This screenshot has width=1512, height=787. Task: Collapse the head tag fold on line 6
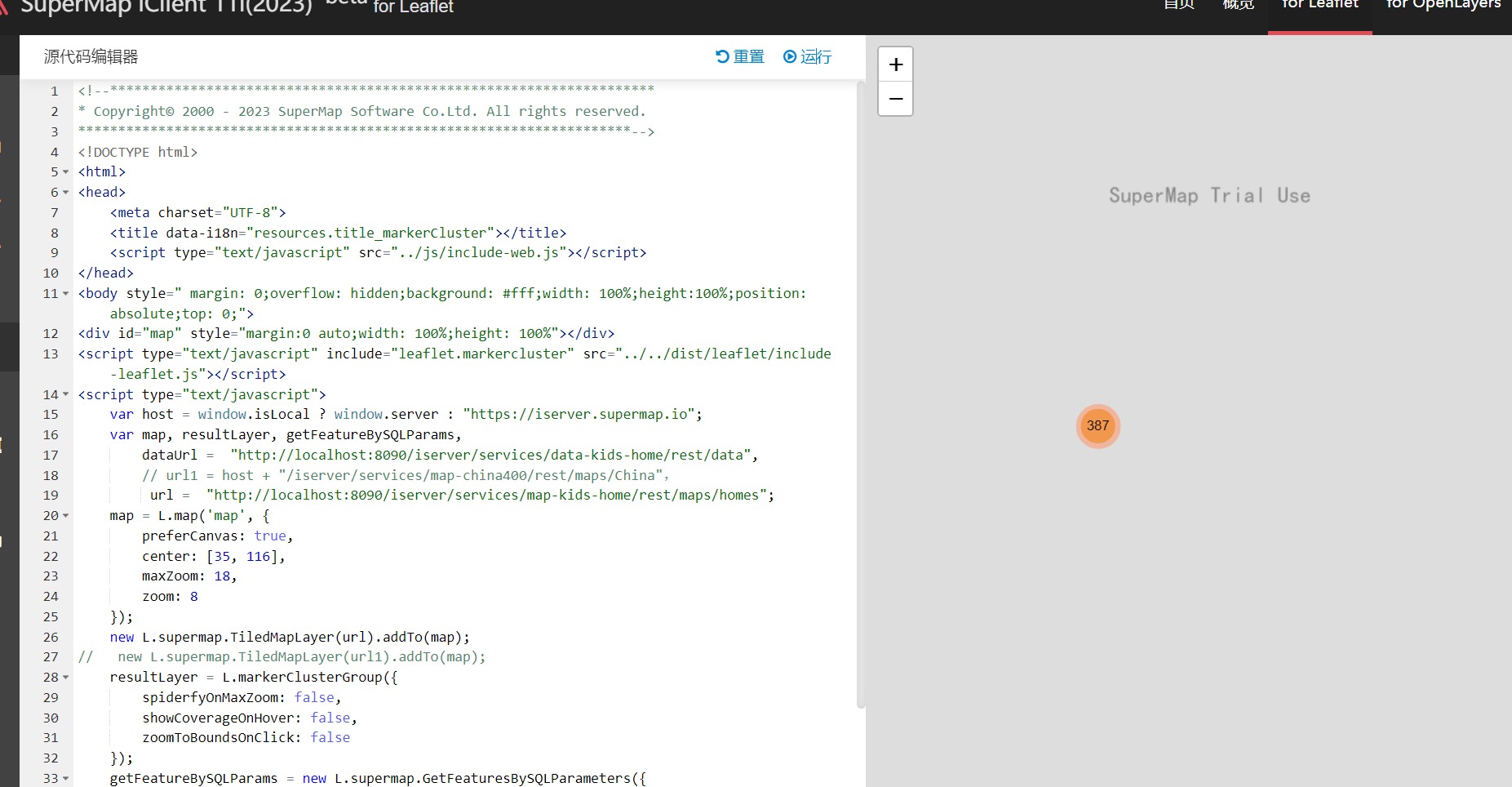65,193
